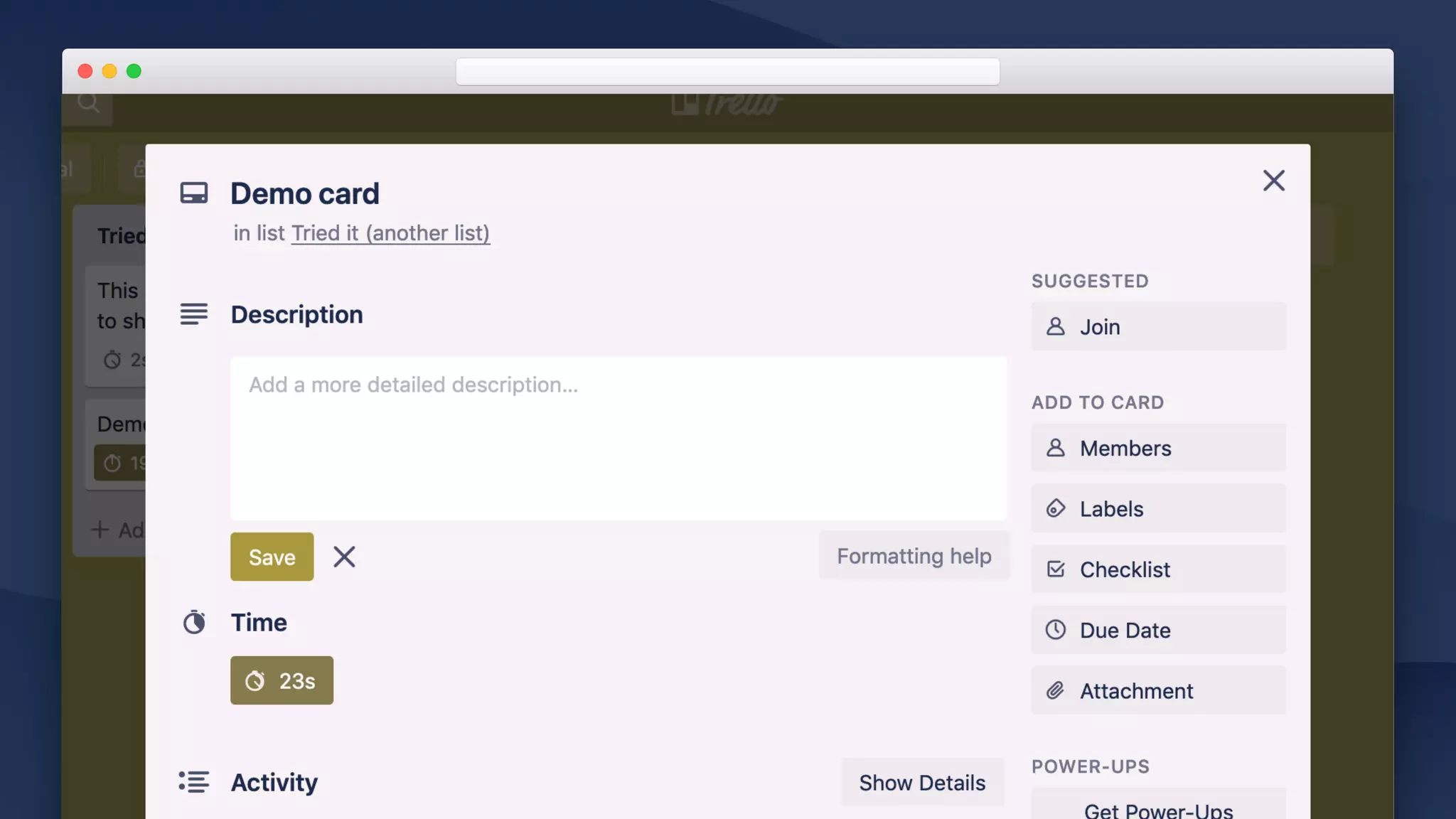This screenshot has height=819, width=1456.
Task: Set a Due Date
Action: click(x=1158, y=630)
